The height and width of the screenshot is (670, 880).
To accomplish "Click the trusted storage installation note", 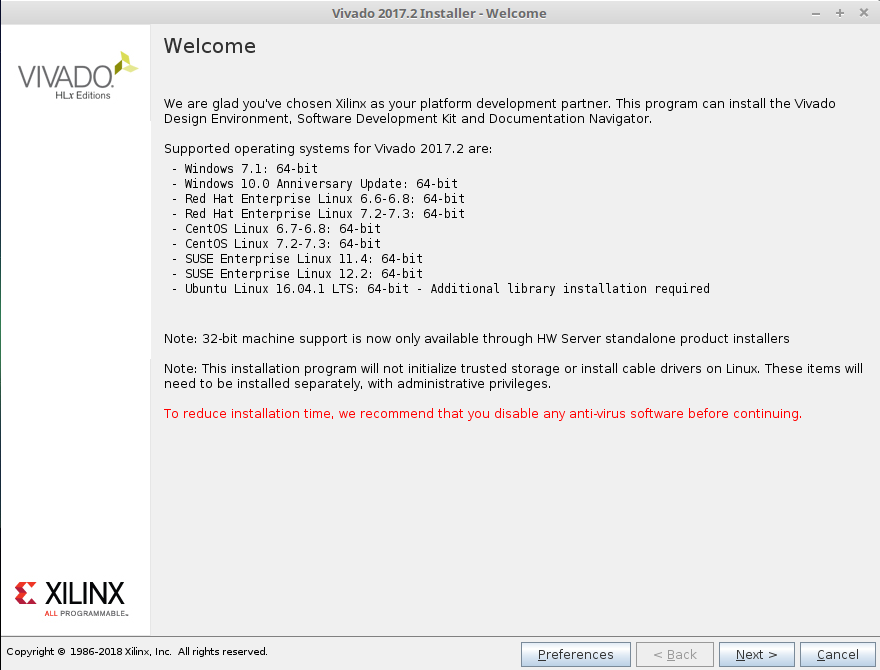I will [x=514, y=376].
